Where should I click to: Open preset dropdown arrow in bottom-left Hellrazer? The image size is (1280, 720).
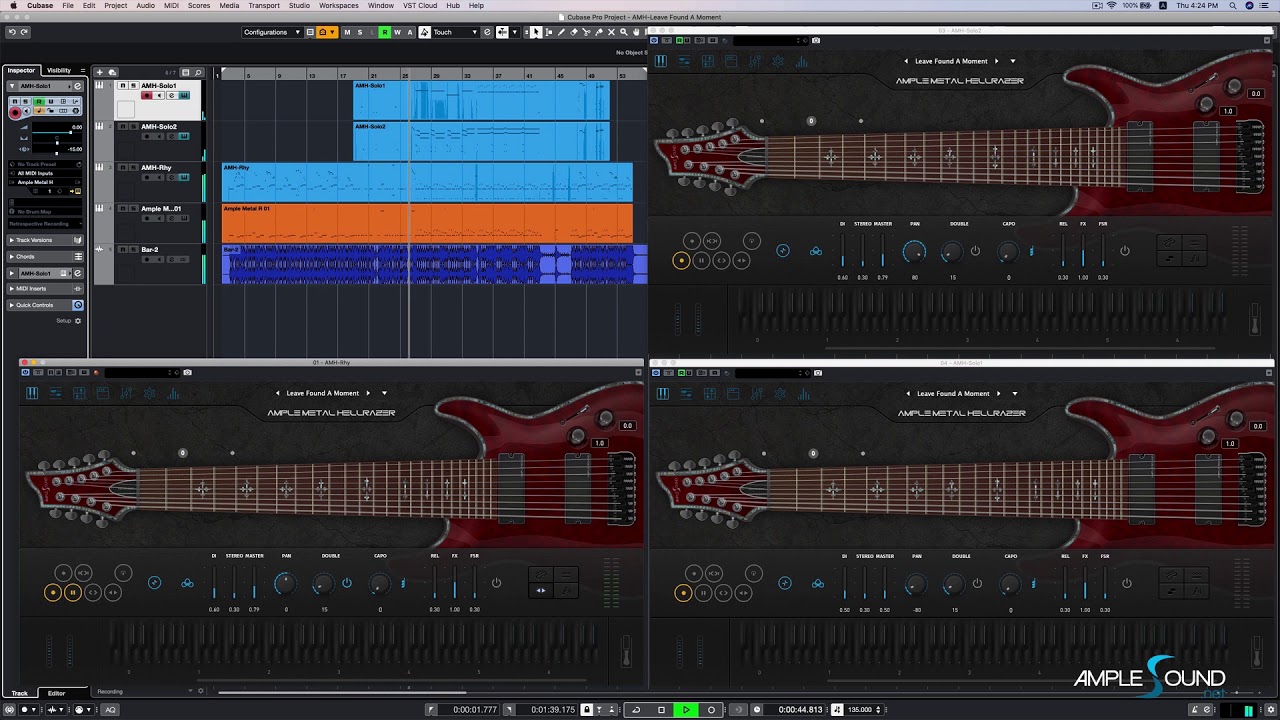[384, 393]
